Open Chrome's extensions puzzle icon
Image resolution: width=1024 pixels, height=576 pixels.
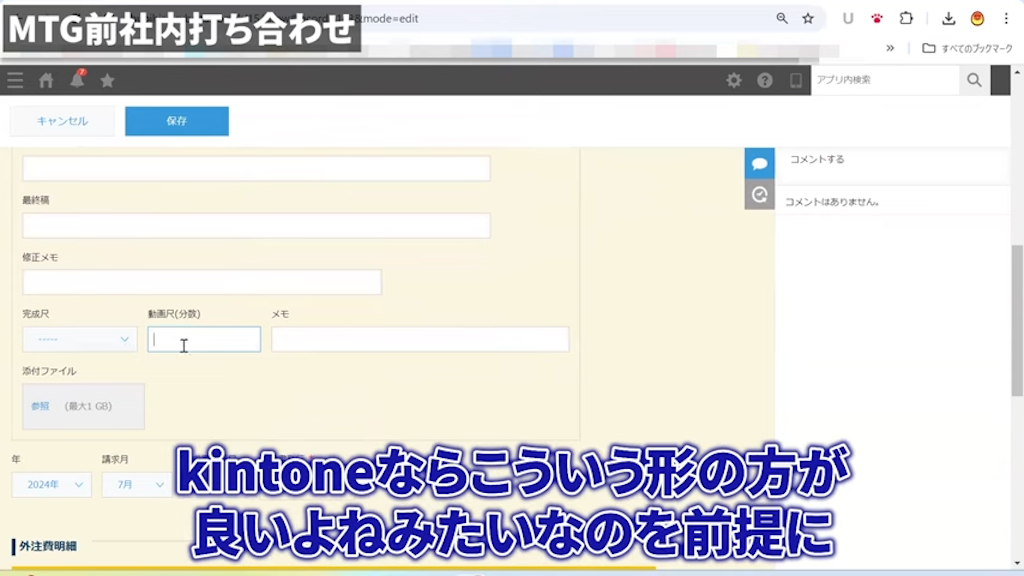[905, 18]
